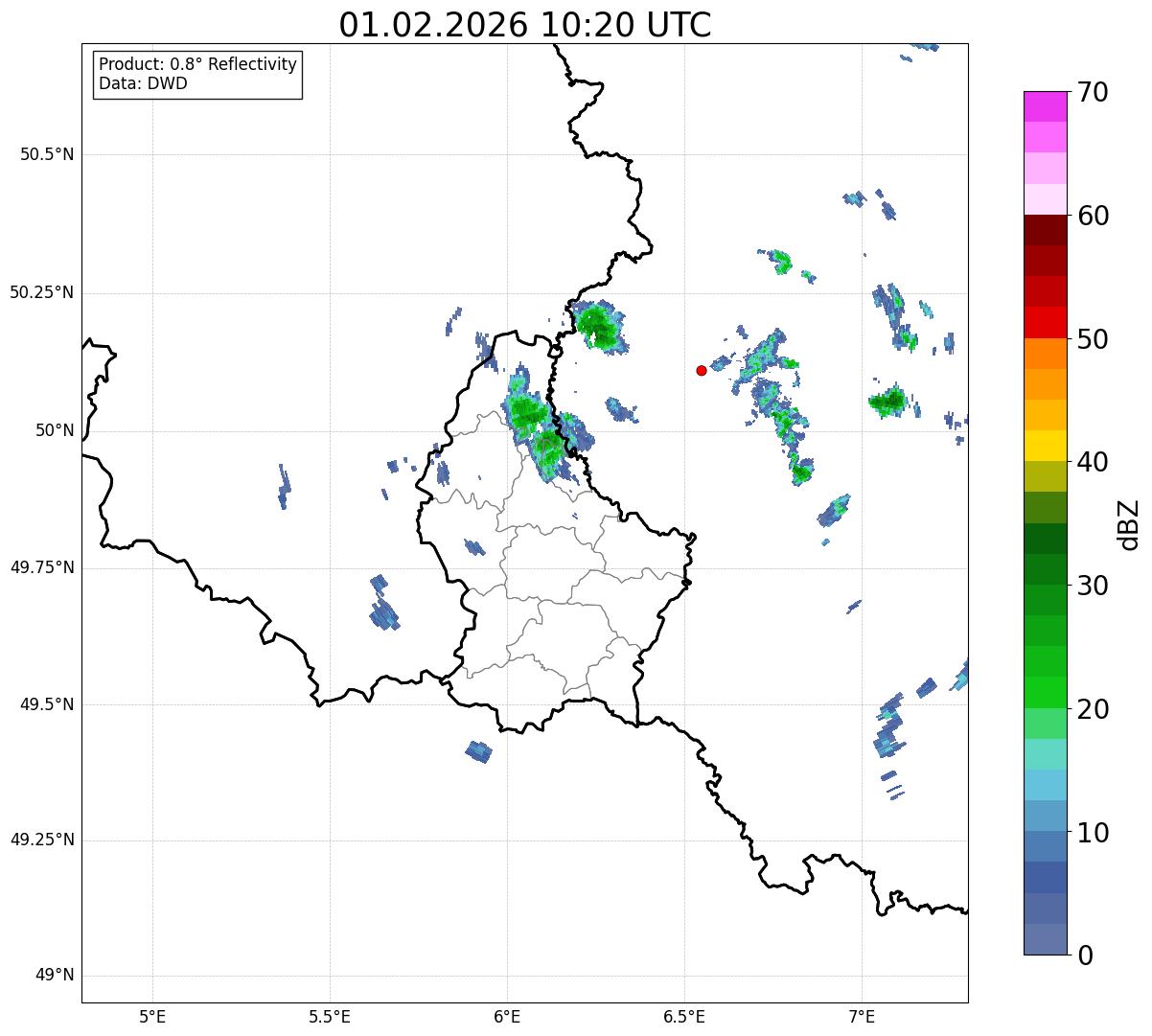Screen dimensions: 1152x1036
Task: Click the 'Product: 0.8° Reflectivity' label
Action: (x=198, y=64)
